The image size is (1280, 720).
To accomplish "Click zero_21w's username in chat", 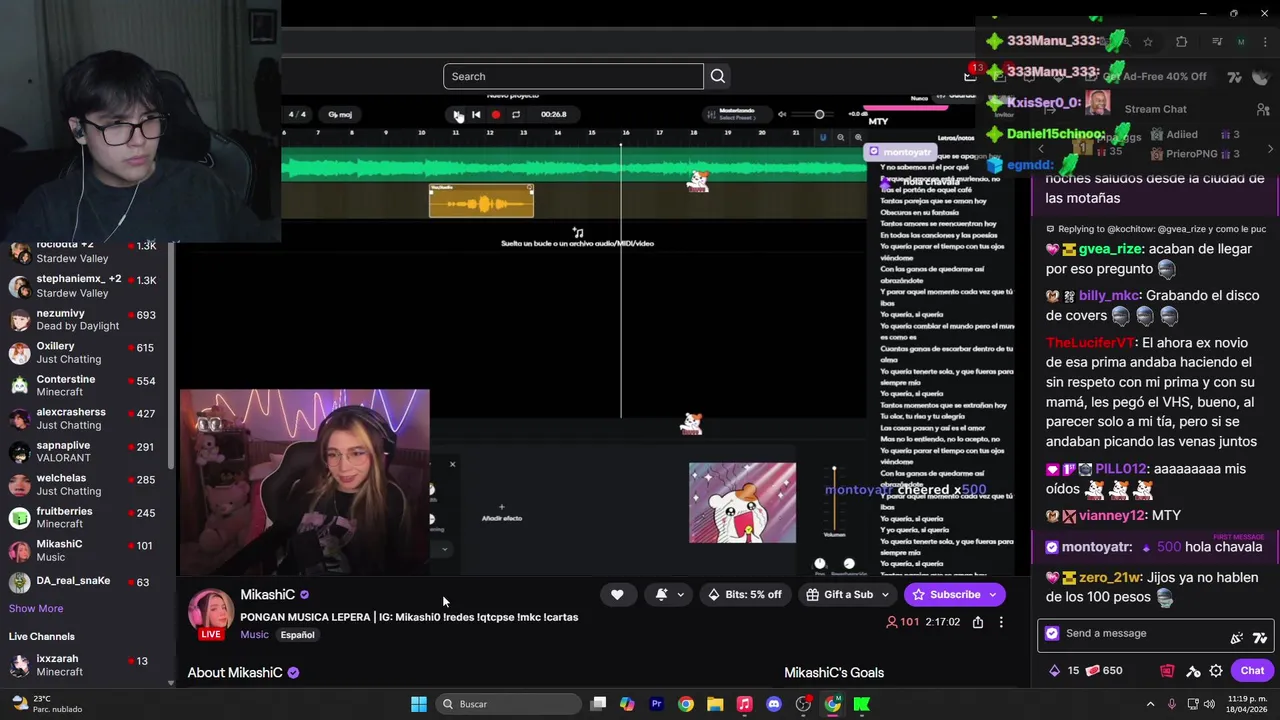I will point(1110,578).
